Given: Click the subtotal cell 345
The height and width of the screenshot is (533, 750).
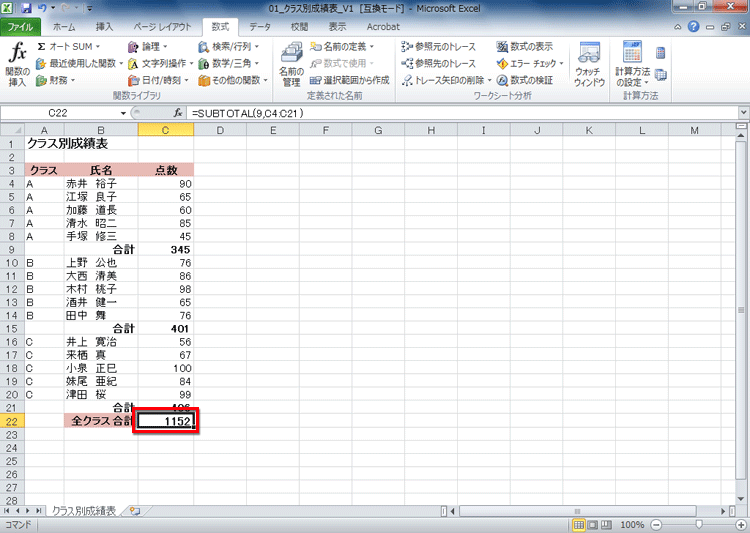Looking at the screenshot, I should (165, 249).
